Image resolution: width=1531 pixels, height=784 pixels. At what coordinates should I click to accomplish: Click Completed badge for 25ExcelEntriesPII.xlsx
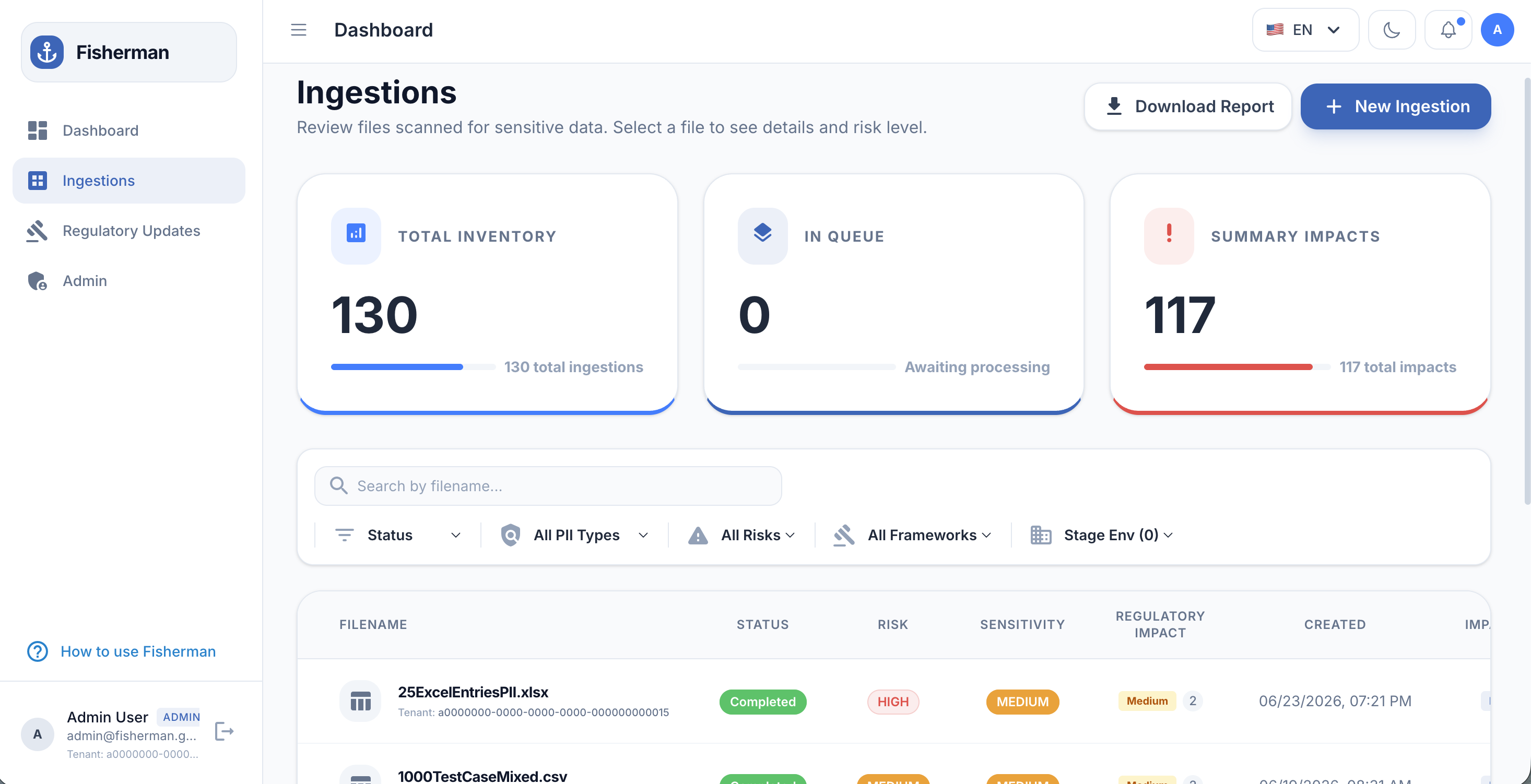(762, 702)
